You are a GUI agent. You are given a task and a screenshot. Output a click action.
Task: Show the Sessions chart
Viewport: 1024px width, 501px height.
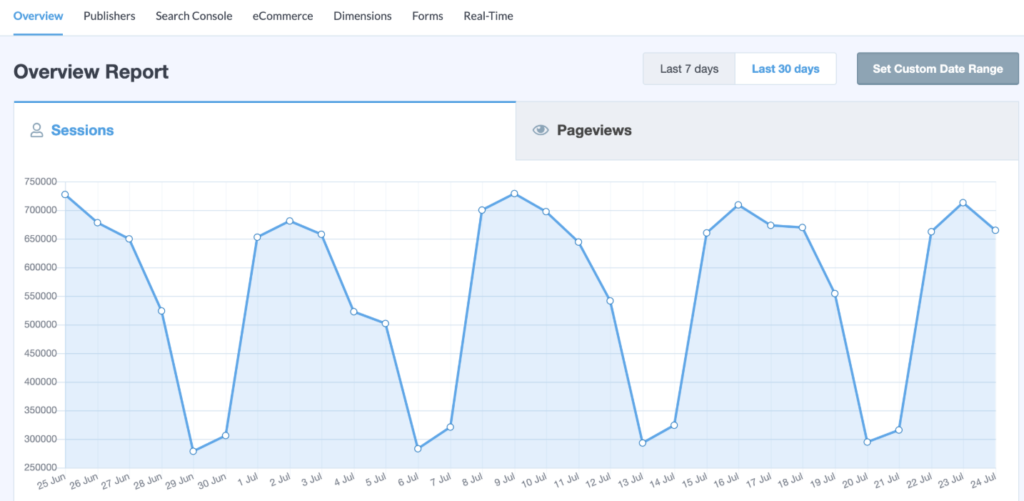coord(82,130)
